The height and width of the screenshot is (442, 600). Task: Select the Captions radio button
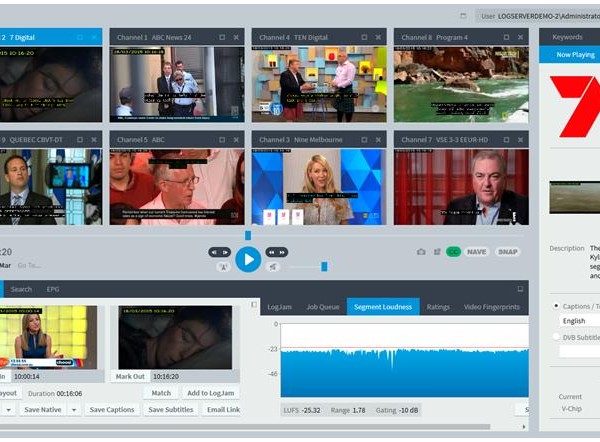tap(556, 306)
